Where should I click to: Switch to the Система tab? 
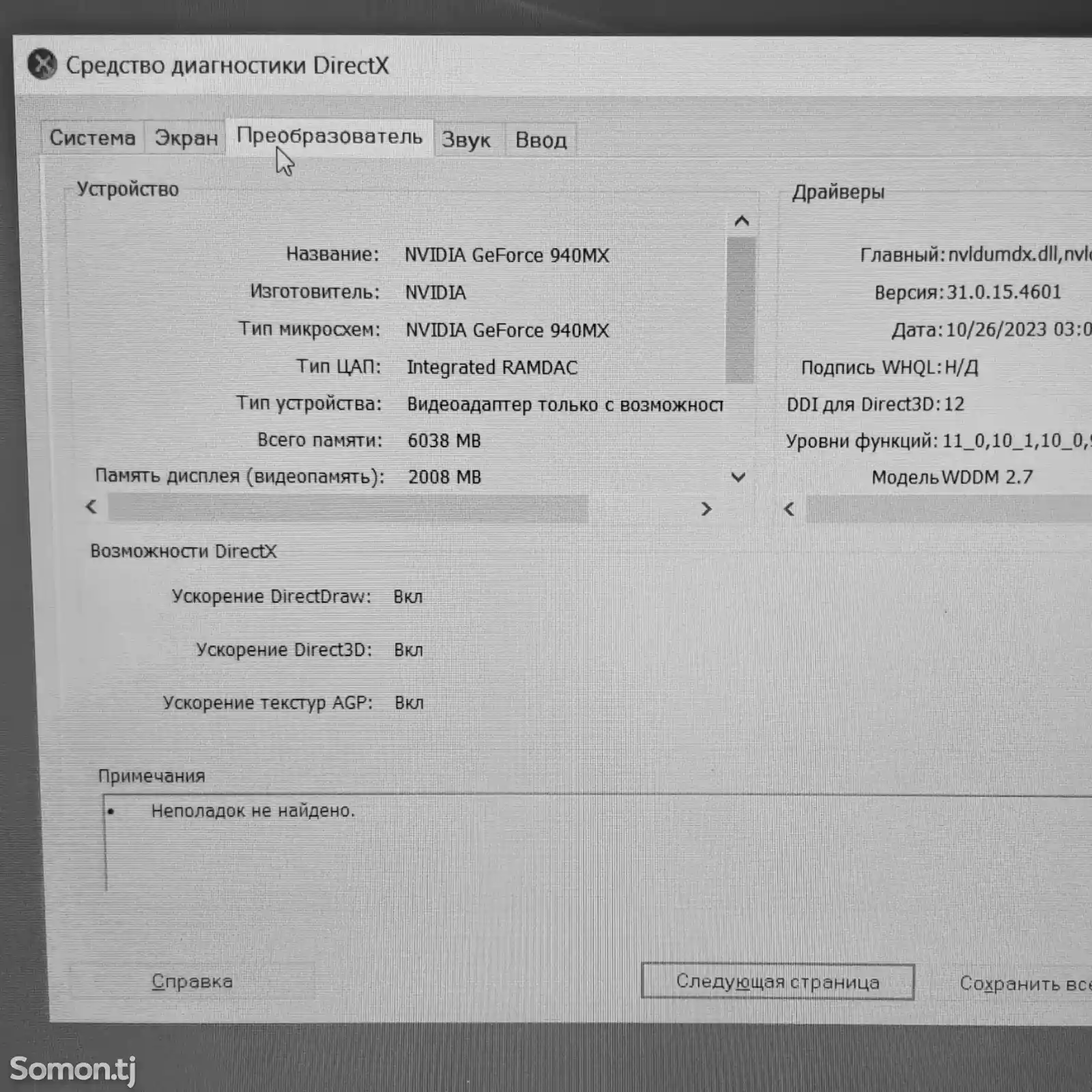(92, 138)
